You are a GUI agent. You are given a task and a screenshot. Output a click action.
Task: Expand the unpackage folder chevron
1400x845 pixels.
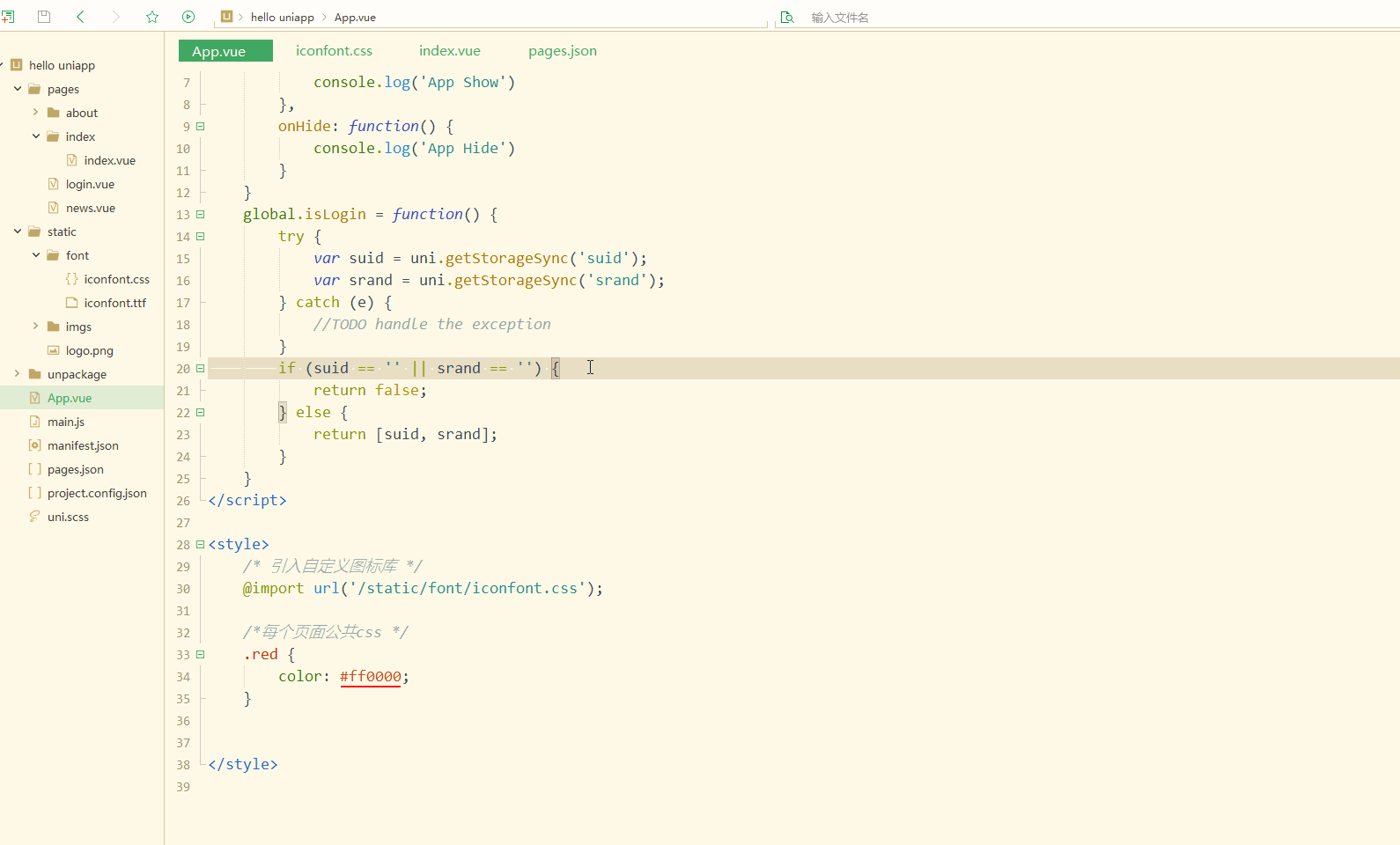click(x=18, y=374)
